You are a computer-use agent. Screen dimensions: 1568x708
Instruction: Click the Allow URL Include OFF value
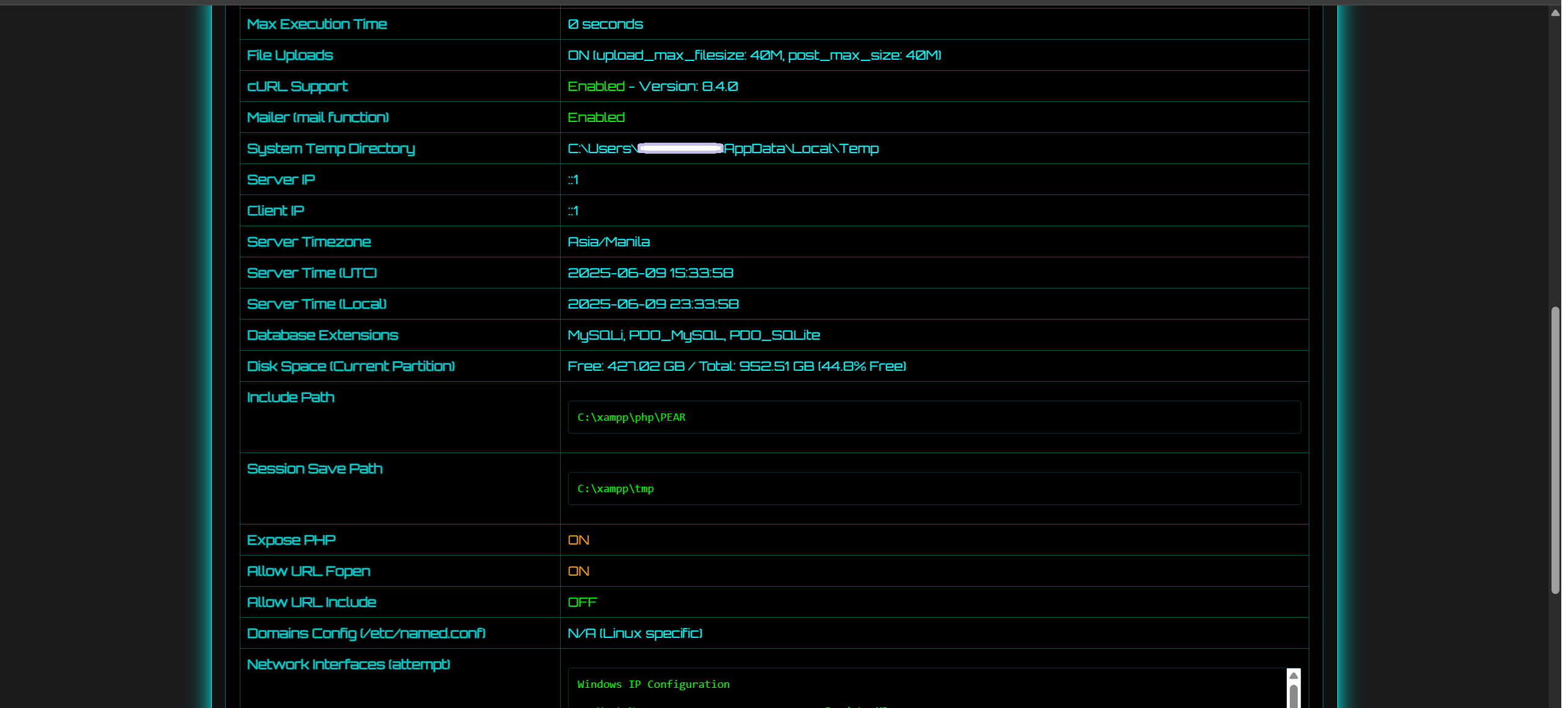pyautogui.click(x=582, y=603)
